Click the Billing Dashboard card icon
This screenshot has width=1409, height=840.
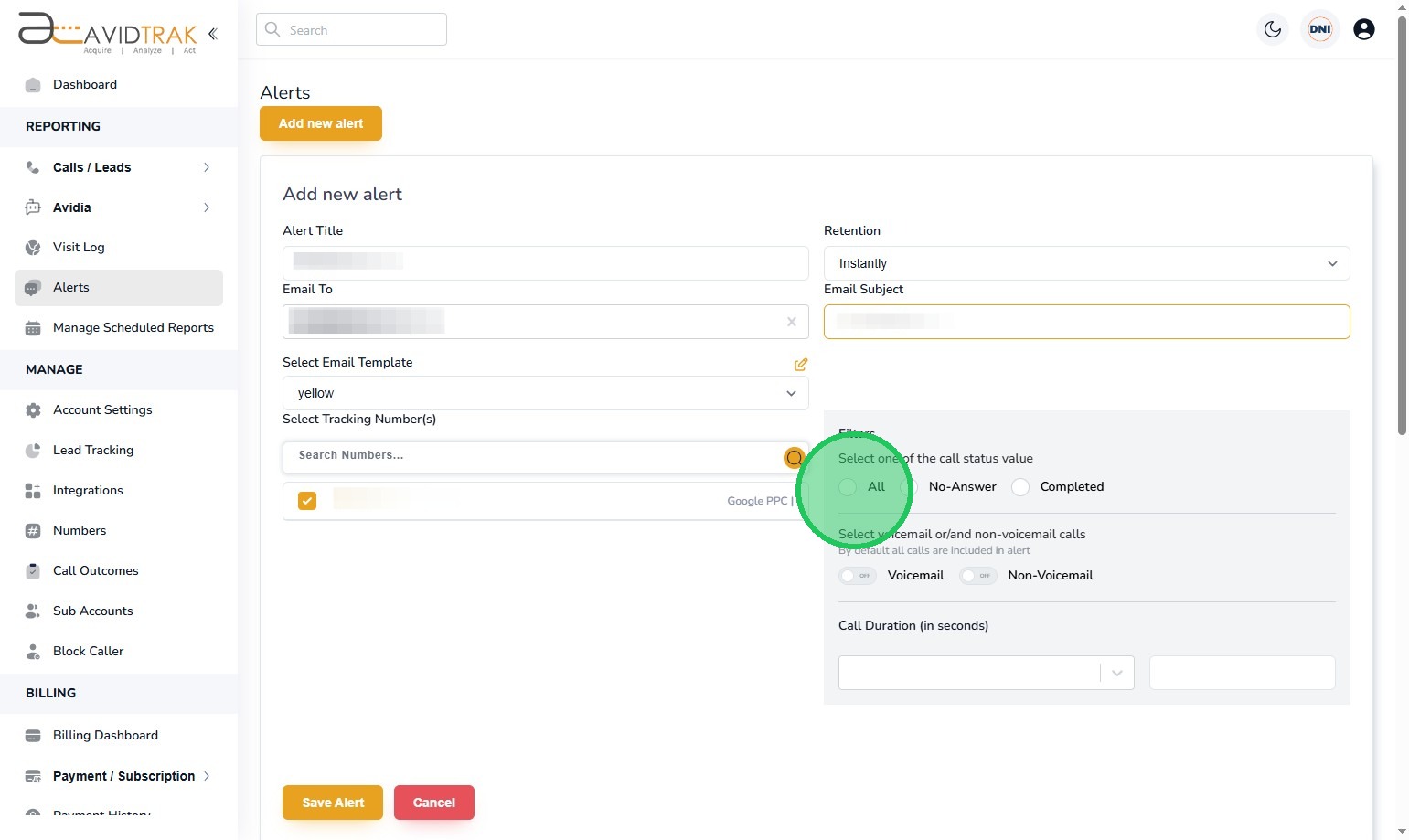tap(33, 736)
